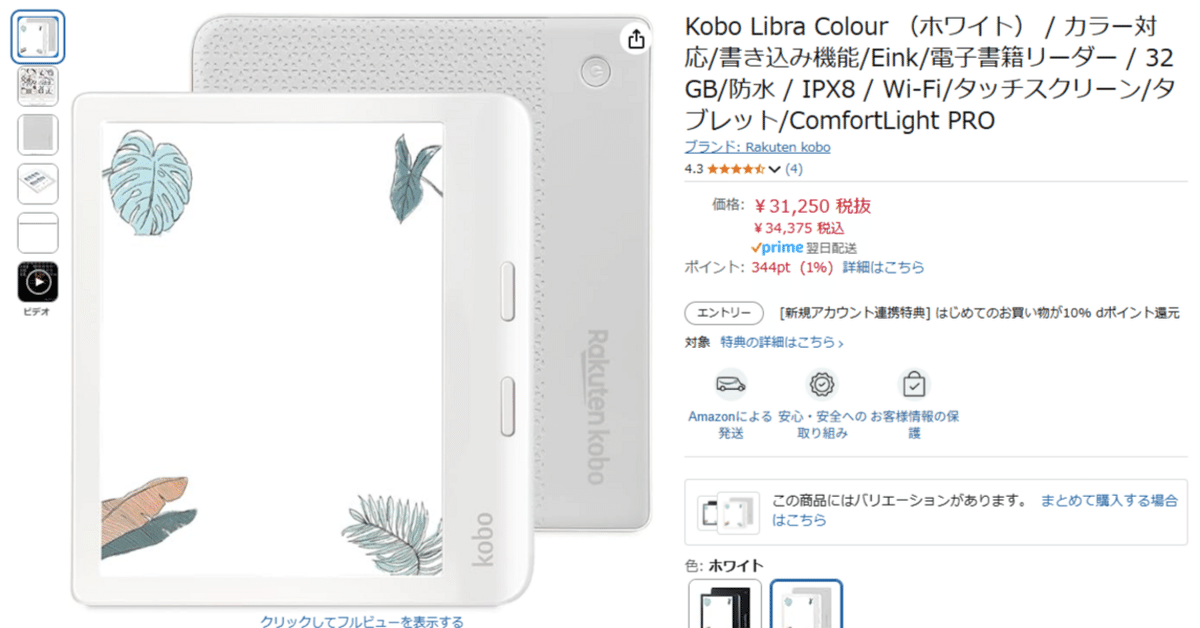Click the customer information protection icon
1200x628 pixels.
coord(914,384)
